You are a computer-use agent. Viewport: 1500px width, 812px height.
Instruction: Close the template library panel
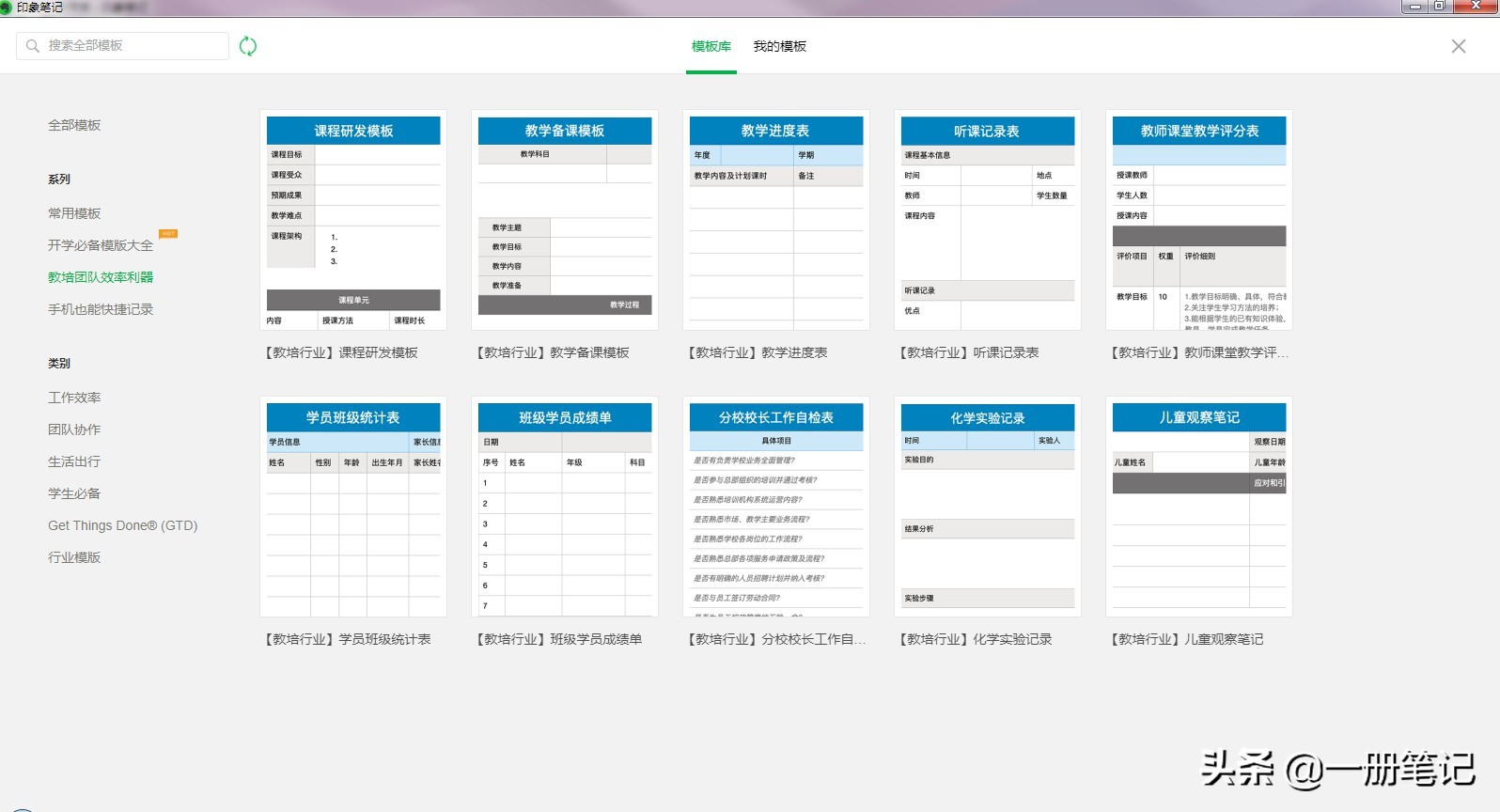(x=1459, y=46)
